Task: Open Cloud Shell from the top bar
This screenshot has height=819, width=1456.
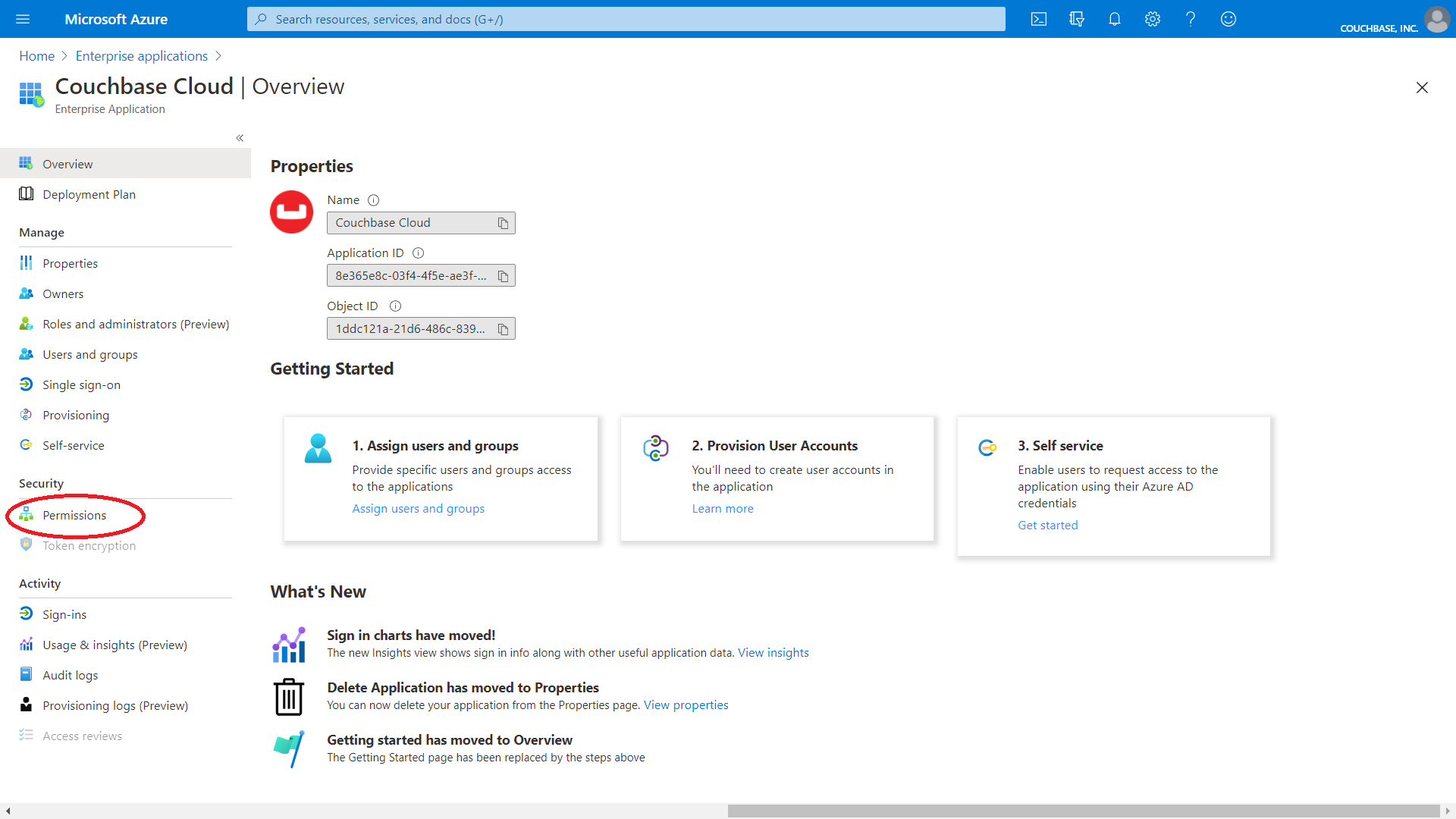Action: pos(1039,19)
